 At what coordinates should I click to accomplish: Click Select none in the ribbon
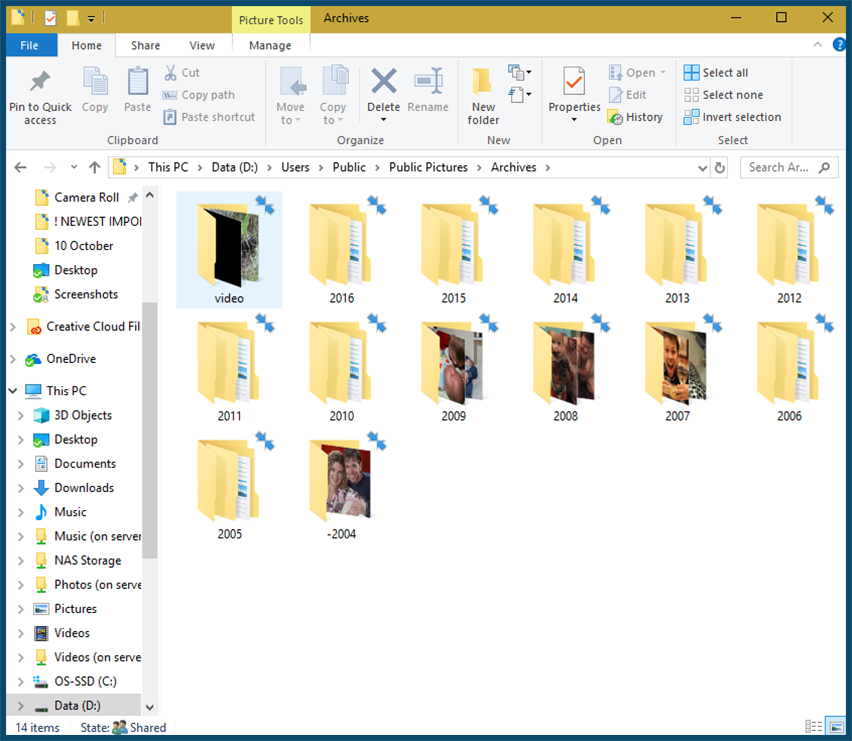pos(723,95)
